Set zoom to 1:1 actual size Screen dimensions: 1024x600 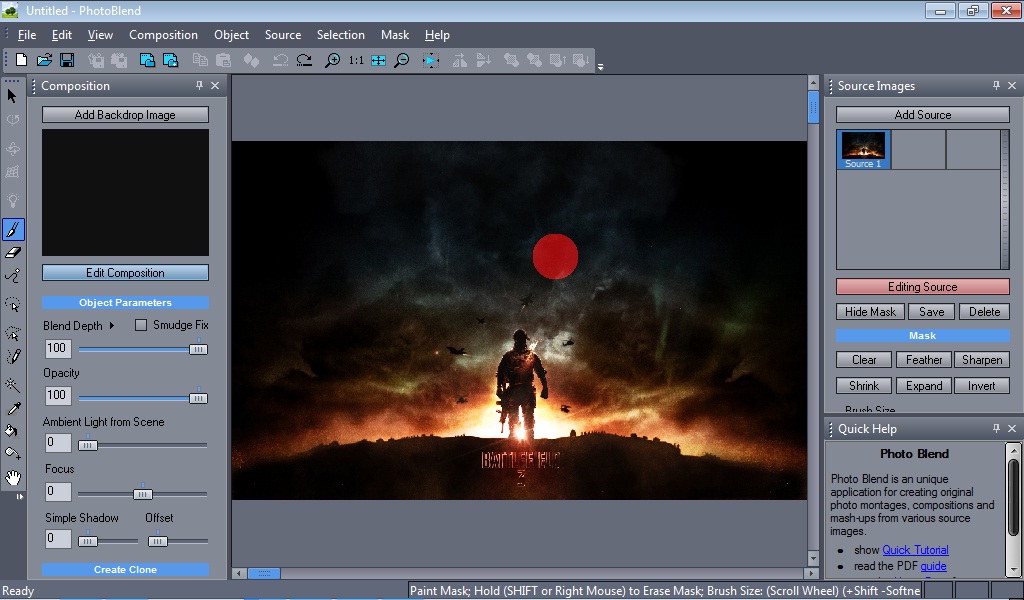pos(356,60)
